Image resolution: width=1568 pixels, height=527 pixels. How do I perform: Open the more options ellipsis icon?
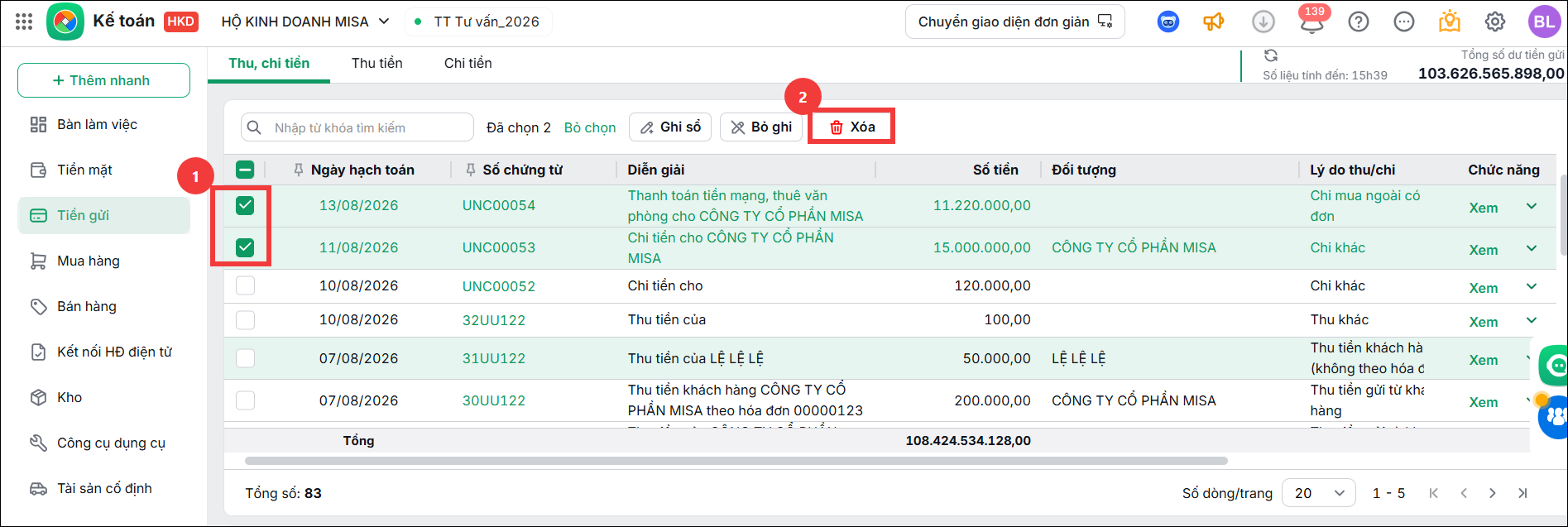pyautogui.click(x=1404, y=22)
